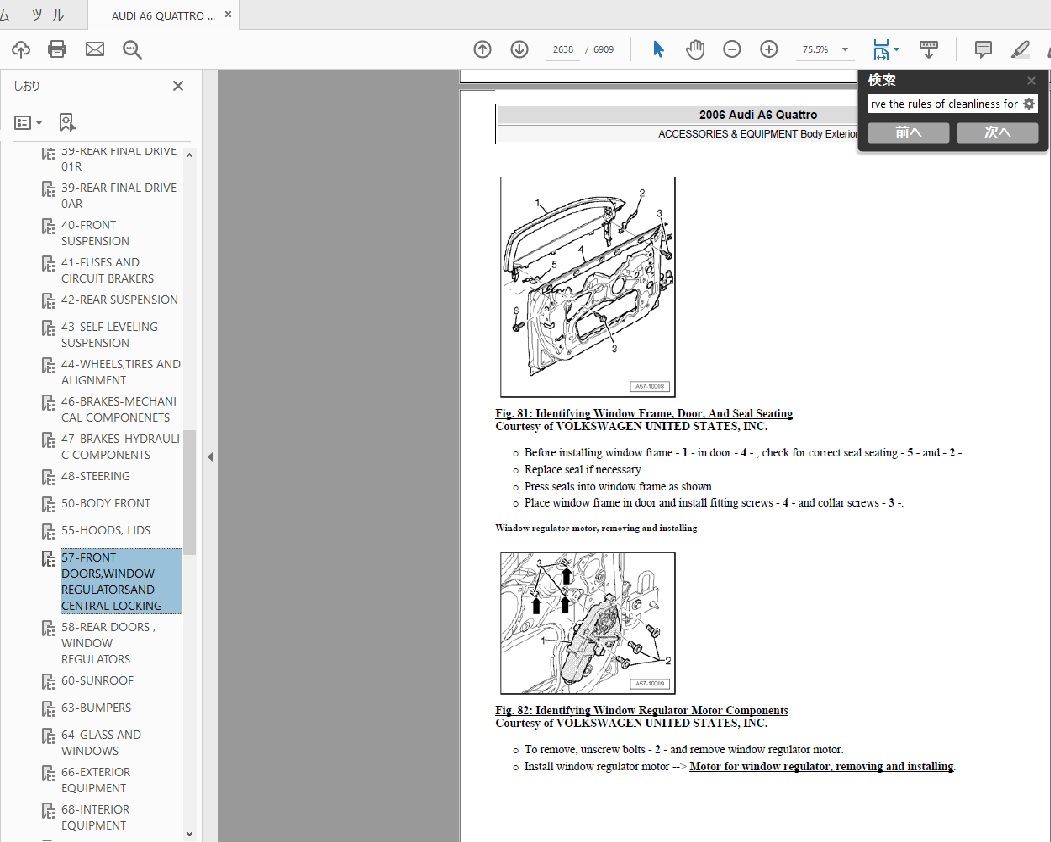Click the bookmarks panel scrollbar thumb
The width and height of the screenshot is (1051, 842).
click(189, 492)
